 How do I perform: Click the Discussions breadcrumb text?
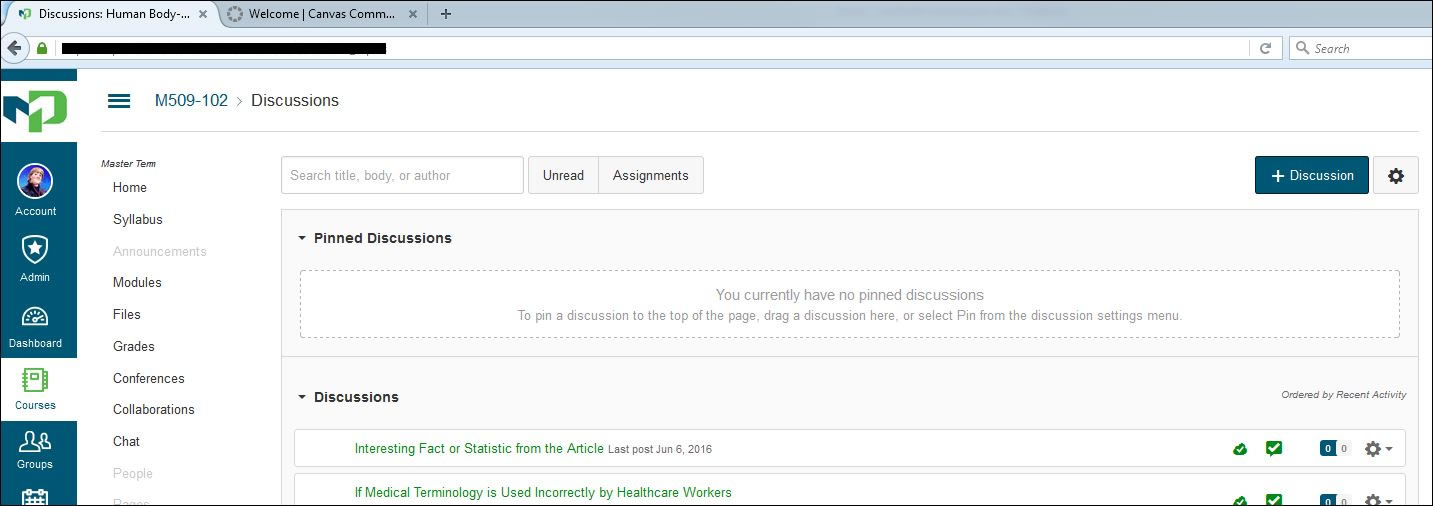(295, 100)
